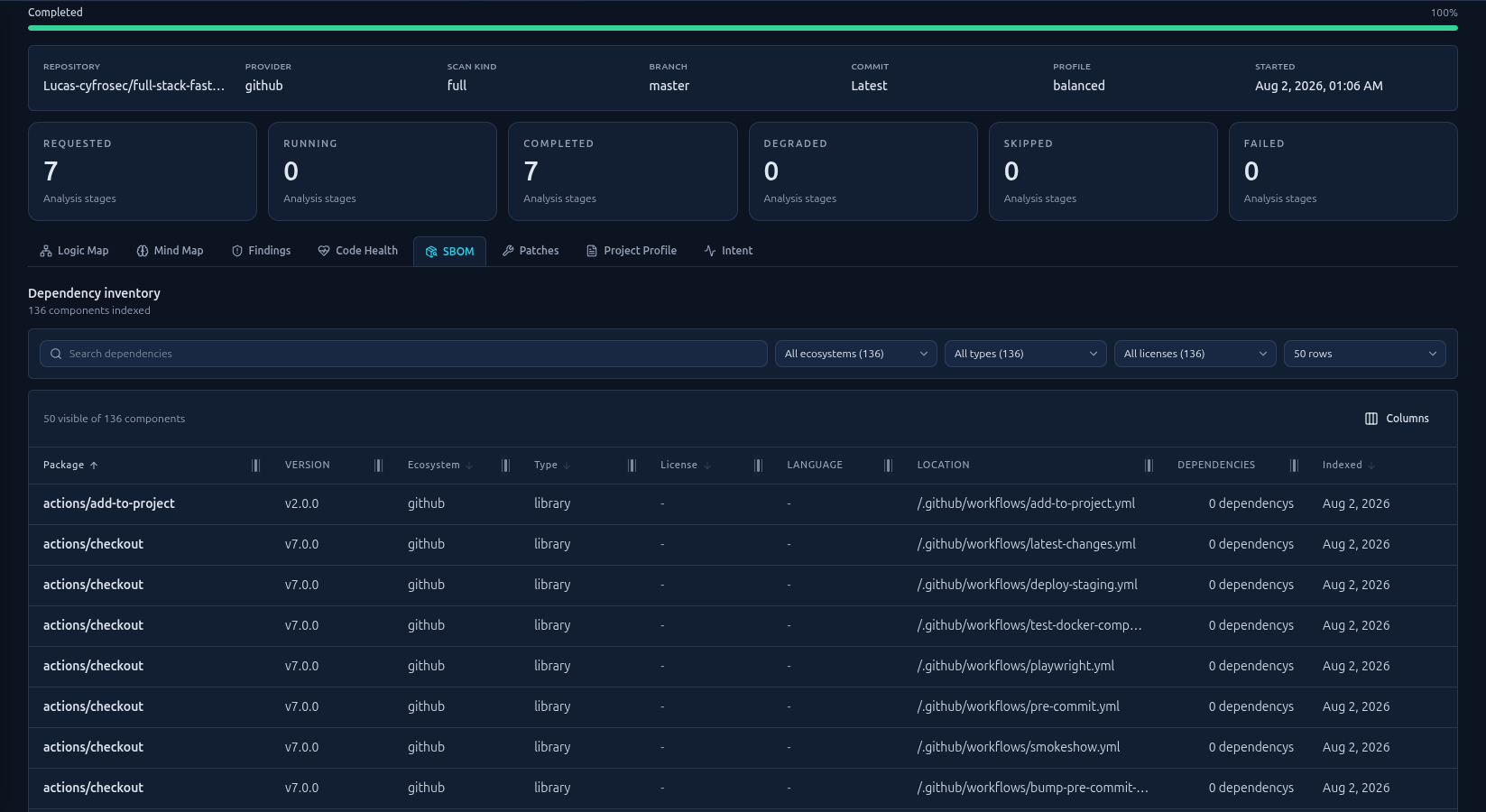Click the Completed analysis stages card

click(623, 171)
